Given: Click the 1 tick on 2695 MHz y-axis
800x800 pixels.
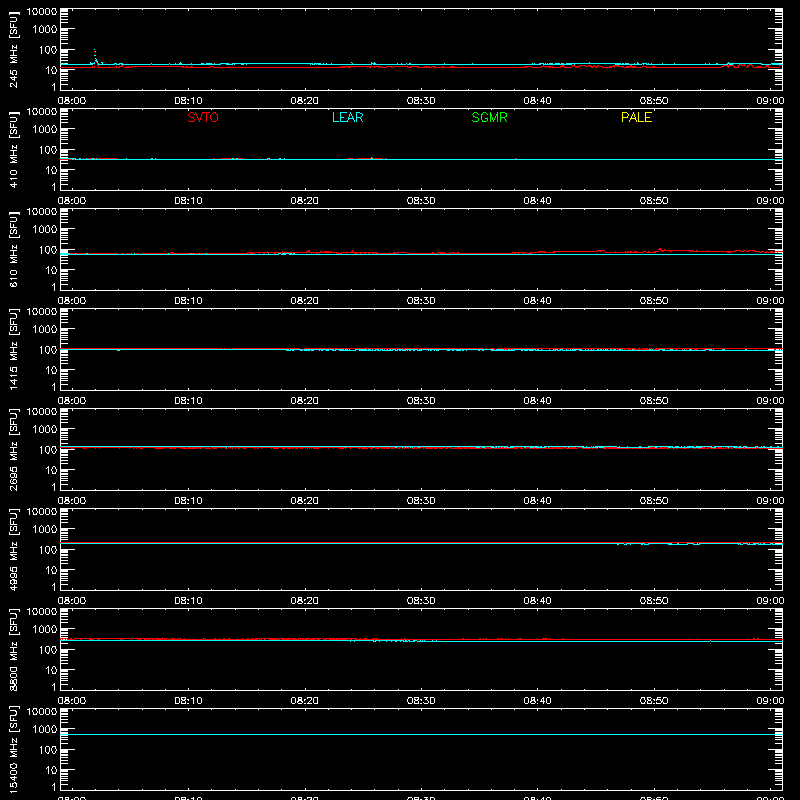Looking at the screenshot, I should [x=54, y=487].
